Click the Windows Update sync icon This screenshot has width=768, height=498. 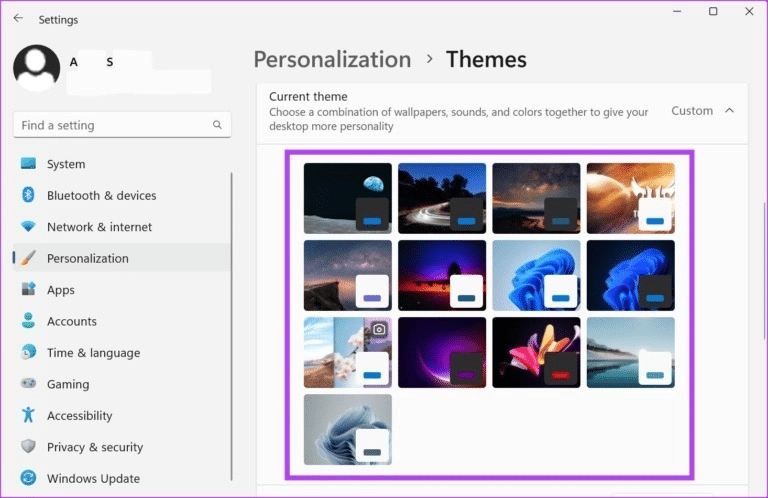click(x=28, y=478)
